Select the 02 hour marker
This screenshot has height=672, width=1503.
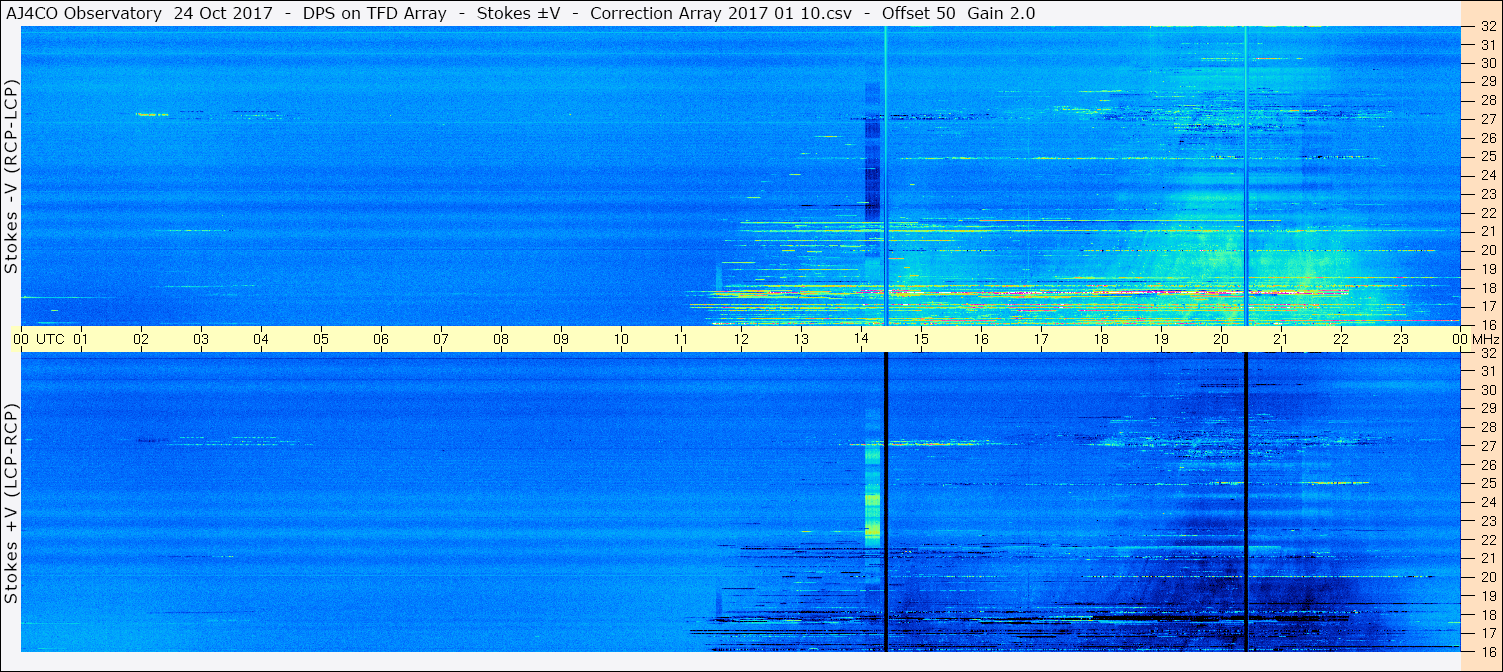click(141, 339)
